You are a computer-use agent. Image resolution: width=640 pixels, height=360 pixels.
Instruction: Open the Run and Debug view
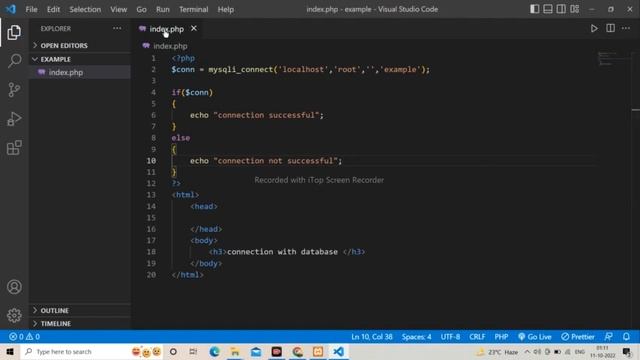click(14, 119)
